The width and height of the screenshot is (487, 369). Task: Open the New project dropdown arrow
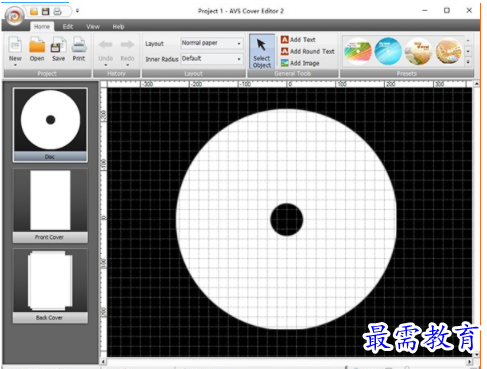(x=15, y=65)
